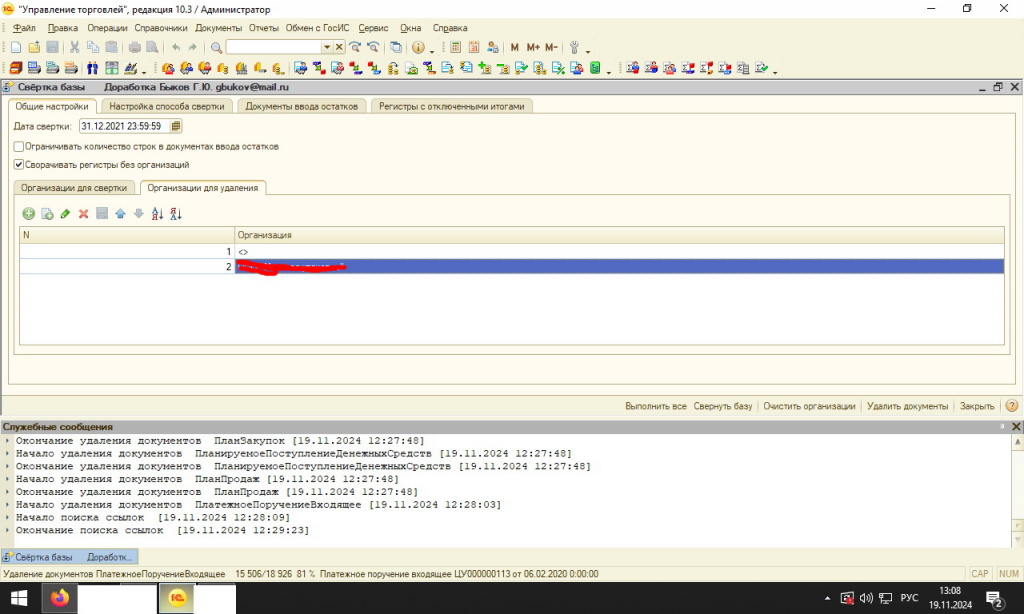Open the Справочники menu

point(161,28)
